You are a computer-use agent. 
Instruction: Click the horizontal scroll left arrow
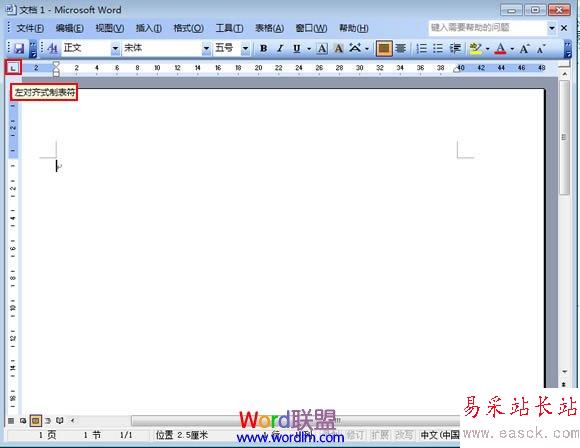pos(72,421)
